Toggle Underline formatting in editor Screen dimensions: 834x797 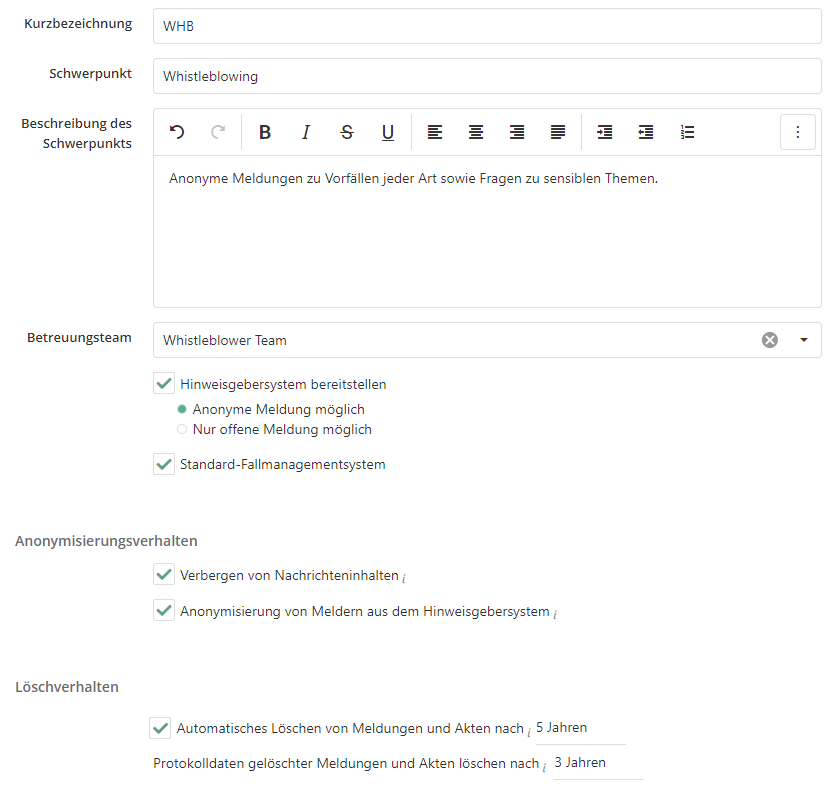click(x=388, y=132)
